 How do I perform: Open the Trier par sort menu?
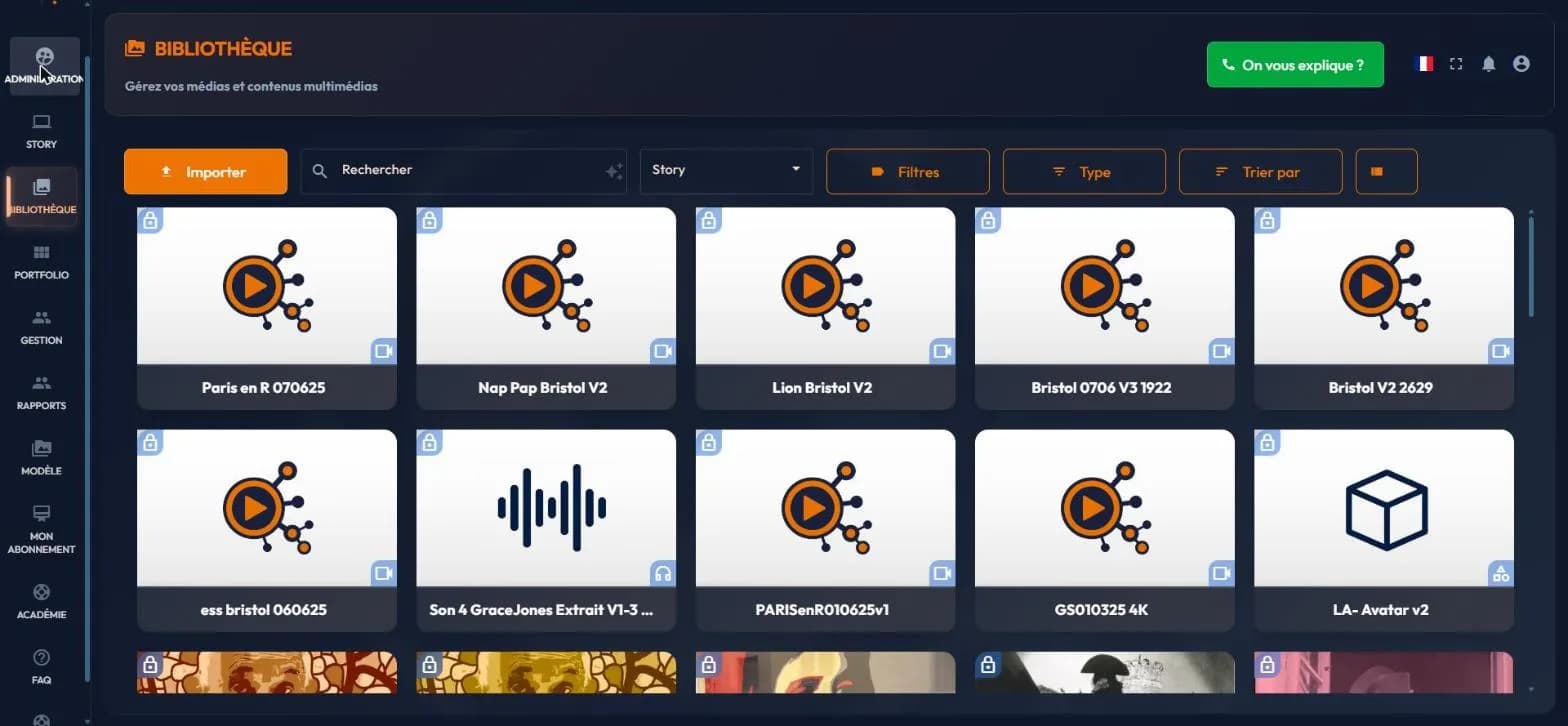click(1260, 171)
